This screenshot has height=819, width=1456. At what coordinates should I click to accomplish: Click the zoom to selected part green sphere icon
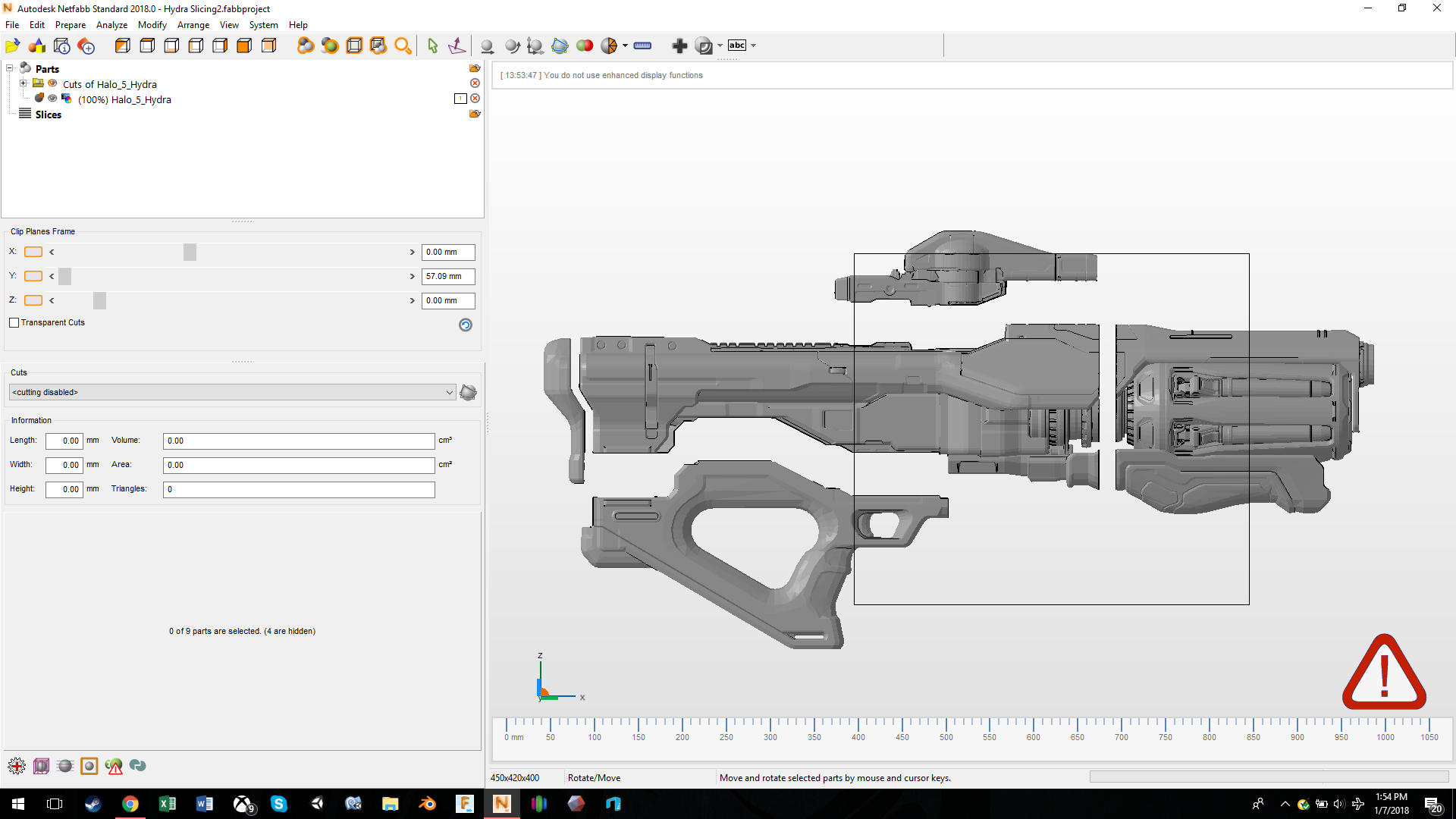tap(330, 46)
